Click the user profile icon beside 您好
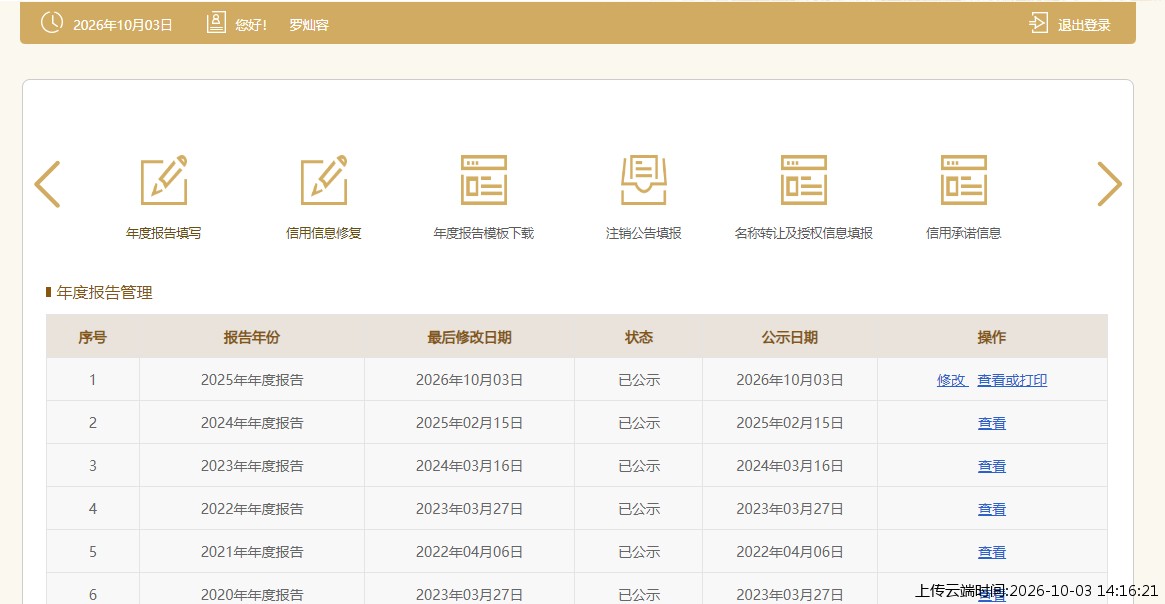The height and width of the screenshot is (604, 1165). (215, 23)
